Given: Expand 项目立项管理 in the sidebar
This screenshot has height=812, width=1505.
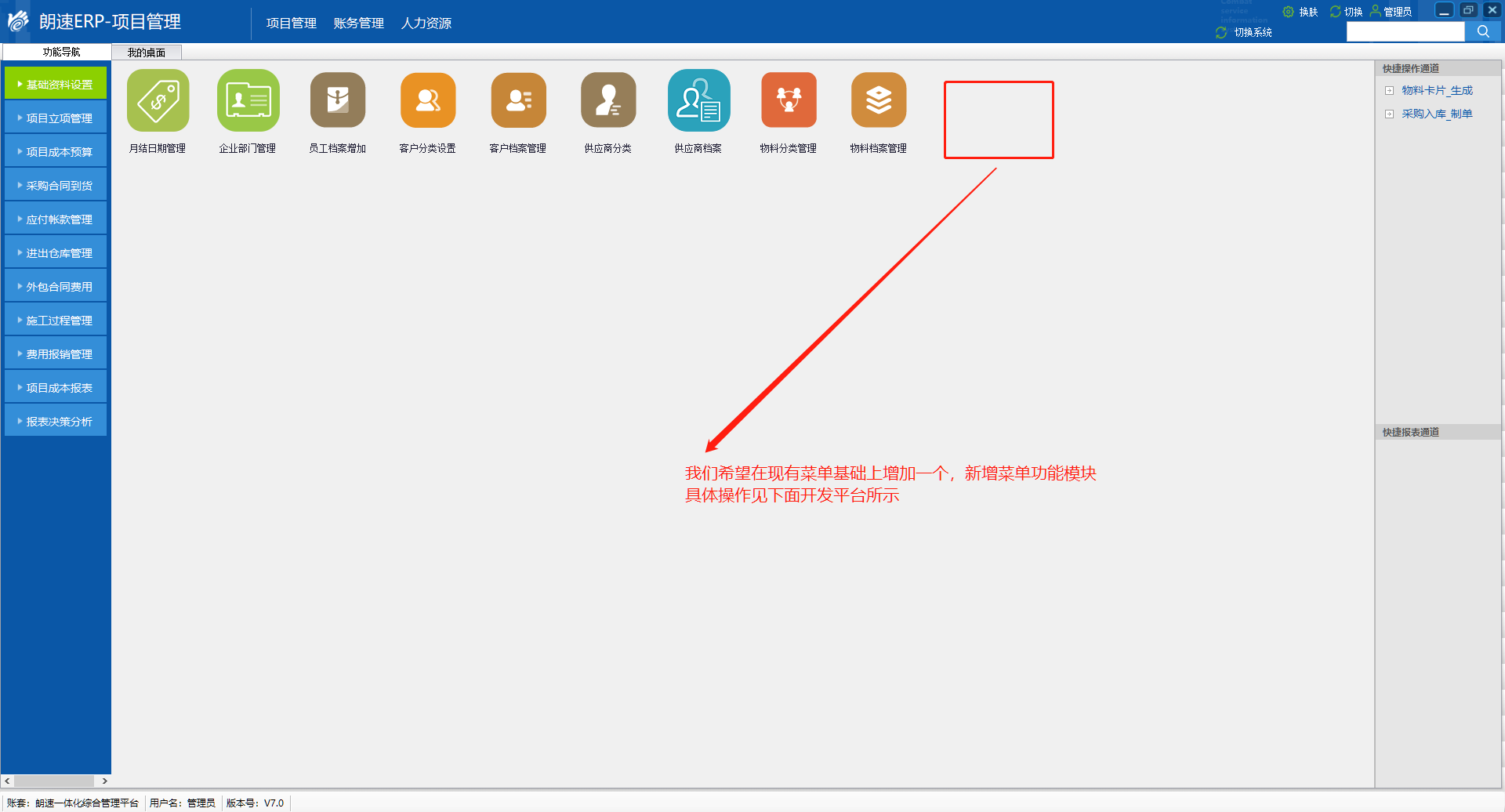Looking at the screenshot, I should [56, 118].
